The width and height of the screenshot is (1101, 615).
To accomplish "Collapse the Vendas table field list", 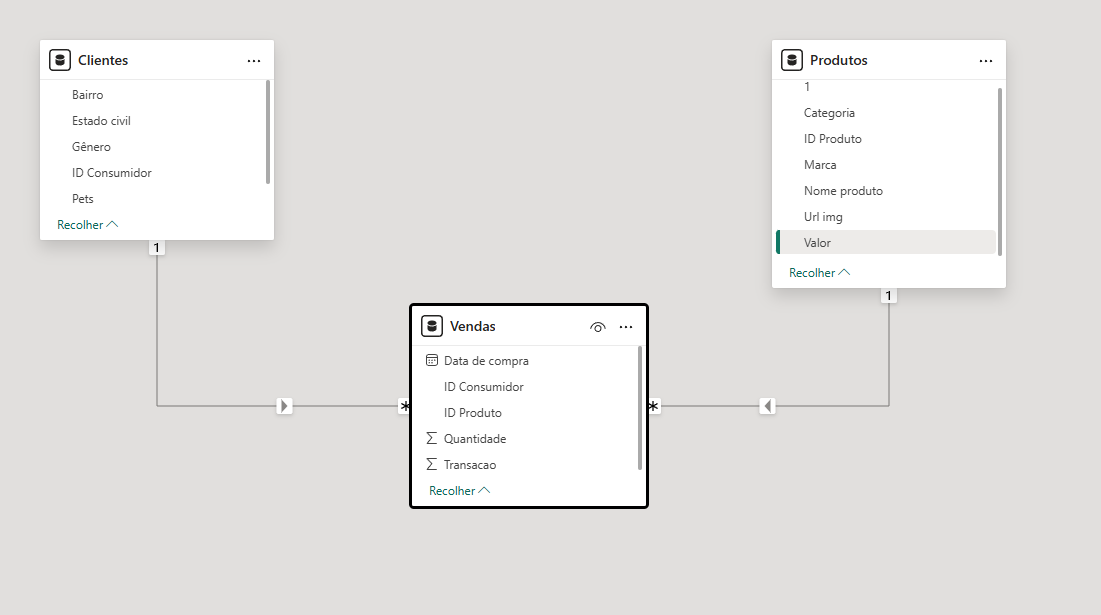I will [x=459, y=491].
